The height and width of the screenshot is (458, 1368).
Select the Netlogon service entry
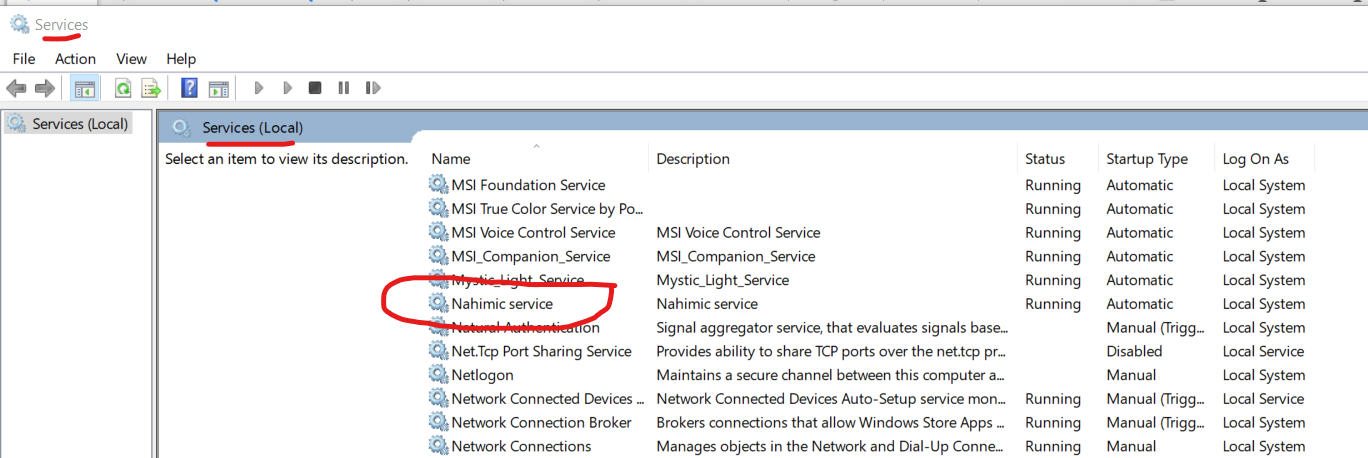482,375
